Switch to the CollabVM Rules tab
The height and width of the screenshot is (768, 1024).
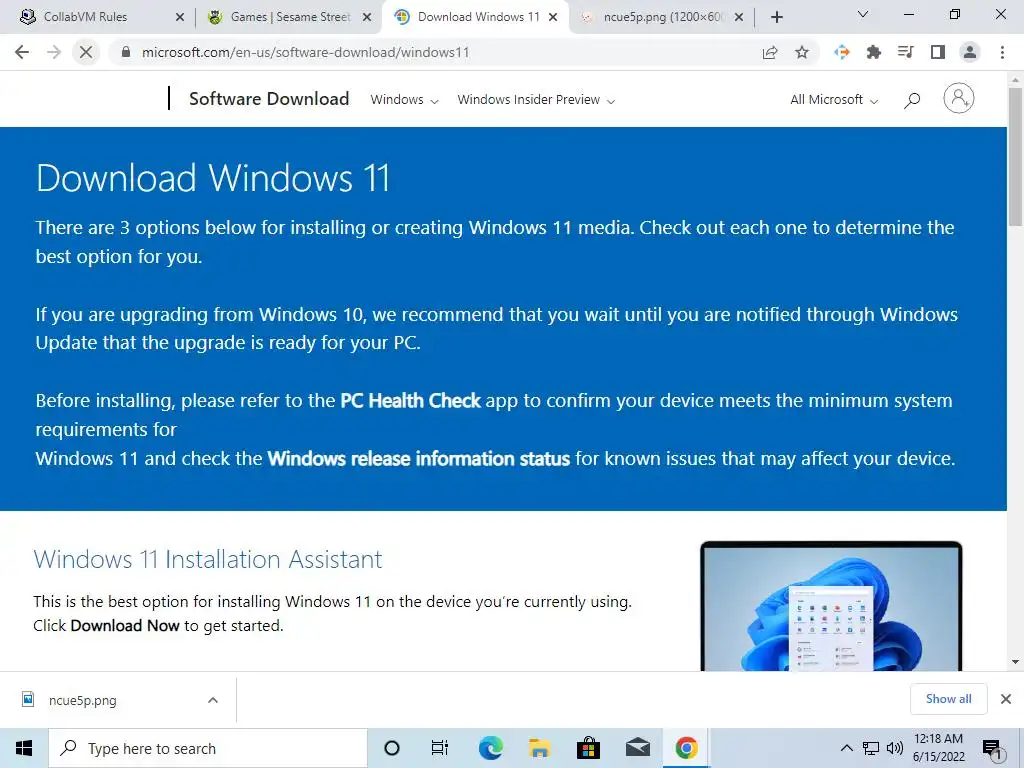(x=97, y=17)
